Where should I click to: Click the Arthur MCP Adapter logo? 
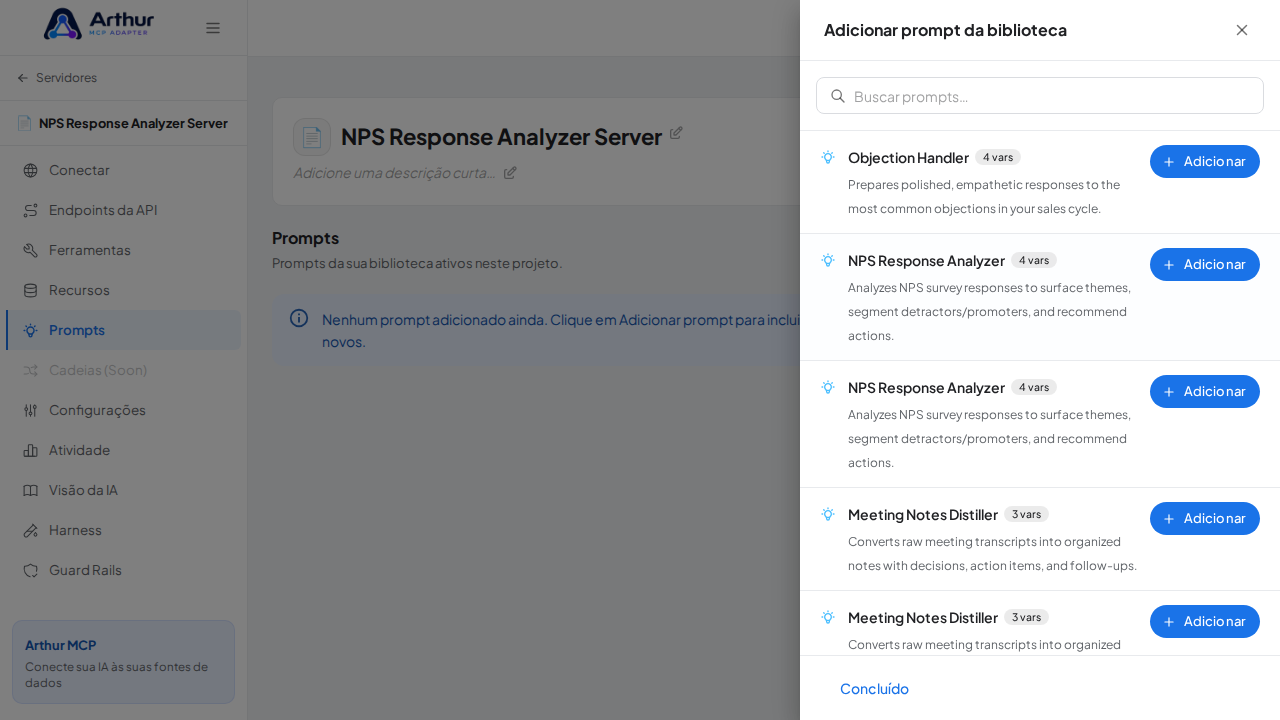coord(98,24)
